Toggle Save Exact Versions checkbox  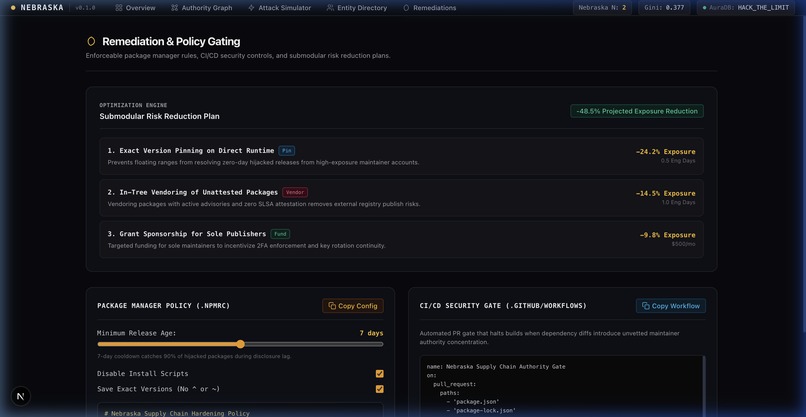[379, 389]
